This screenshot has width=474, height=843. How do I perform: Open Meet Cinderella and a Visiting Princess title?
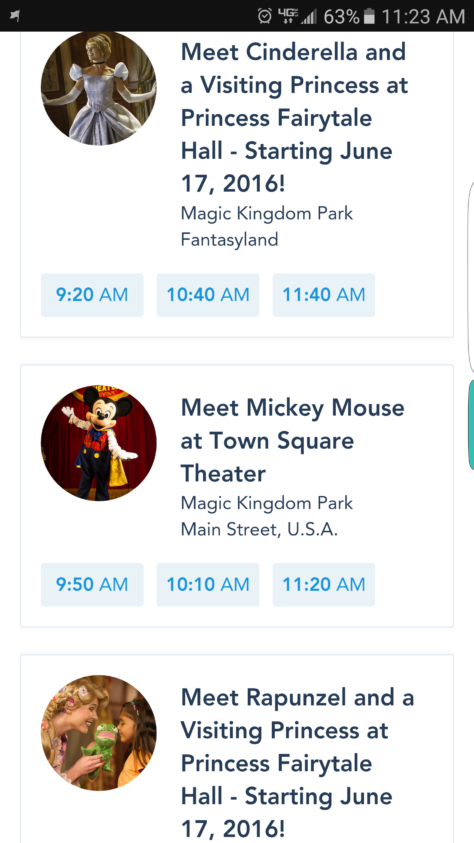[x=294, y=118]
